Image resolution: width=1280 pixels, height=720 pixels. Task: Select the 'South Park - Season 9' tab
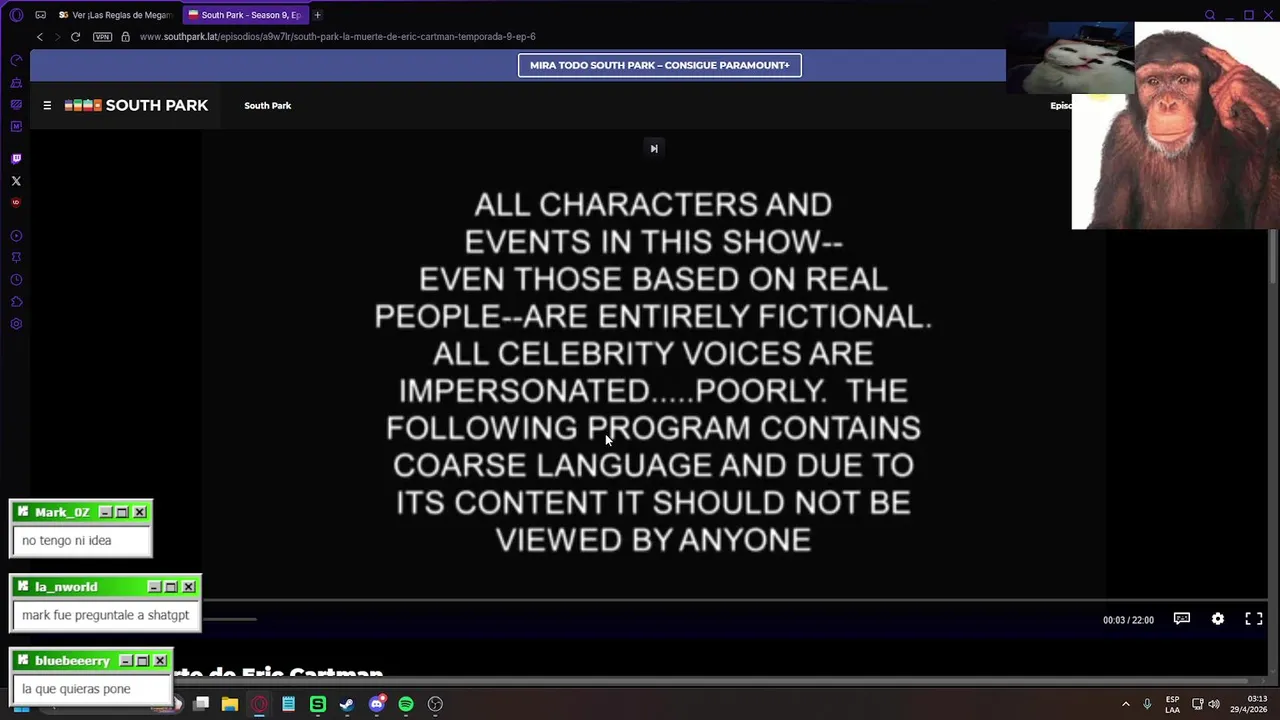(244, 15)
